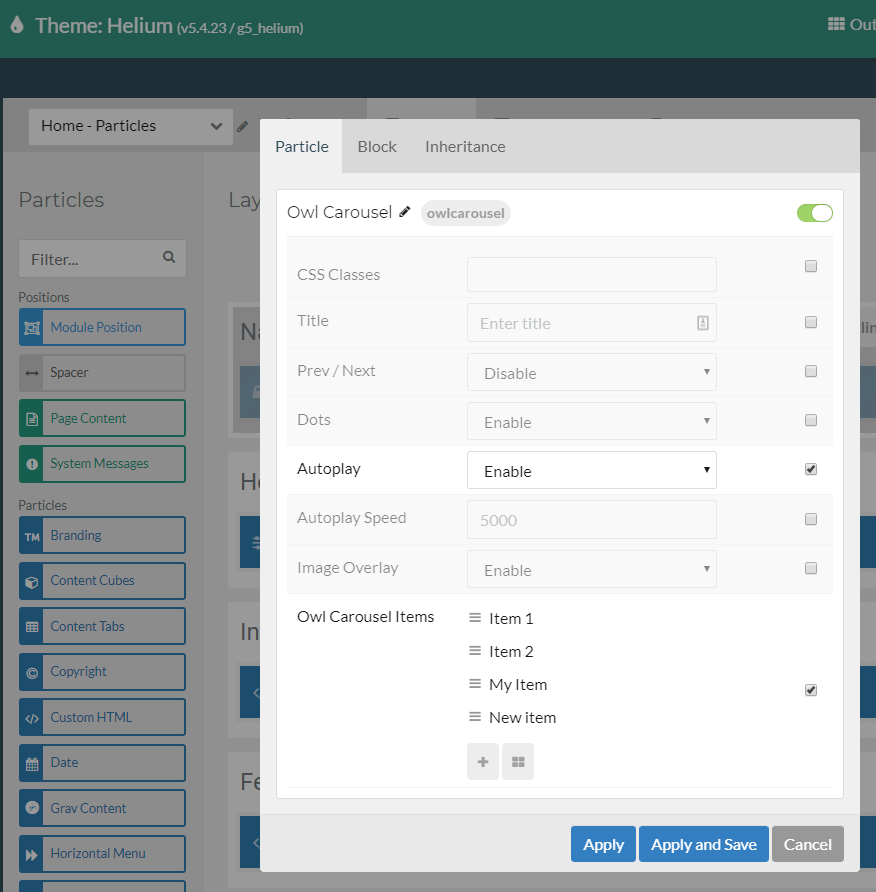Switch to the Inheritance tab
Viewport: 876px width, 892px height.
(465, 146)
